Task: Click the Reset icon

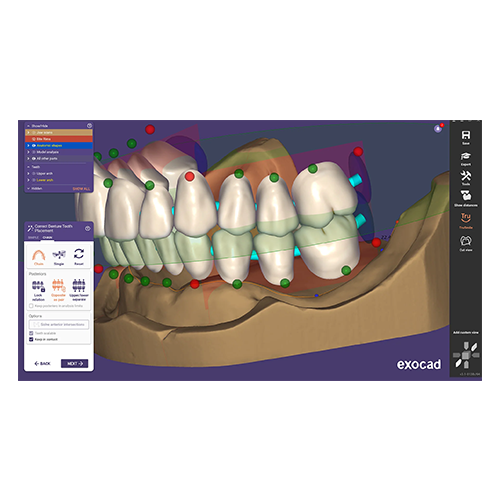Action: [x=79, y=254]
